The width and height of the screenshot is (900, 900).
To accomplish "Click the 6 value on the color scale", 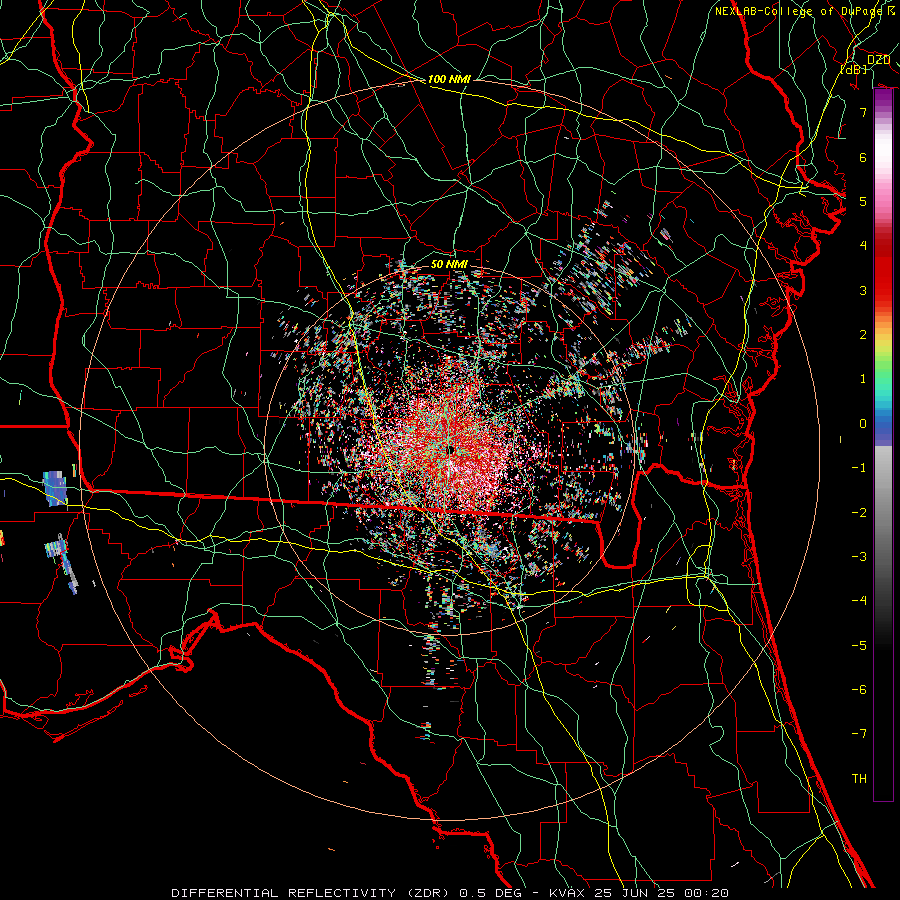I will pyautogui.click(x=863, y=157).
